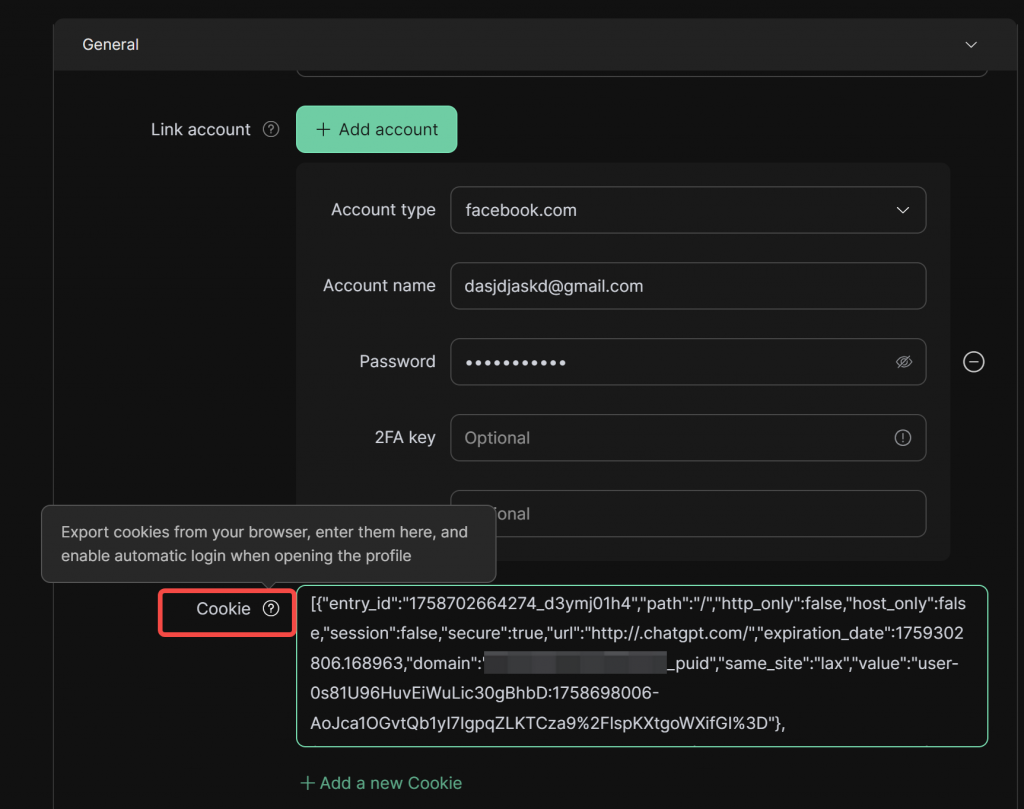Click the export cookies tooltip text
Viewport: 1024px width, 809px height.
265,543
